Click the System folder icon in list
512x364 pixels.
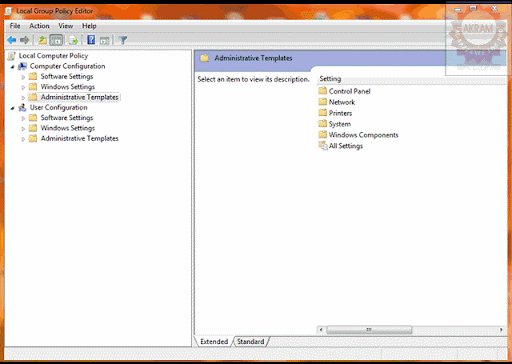point(322,124)
